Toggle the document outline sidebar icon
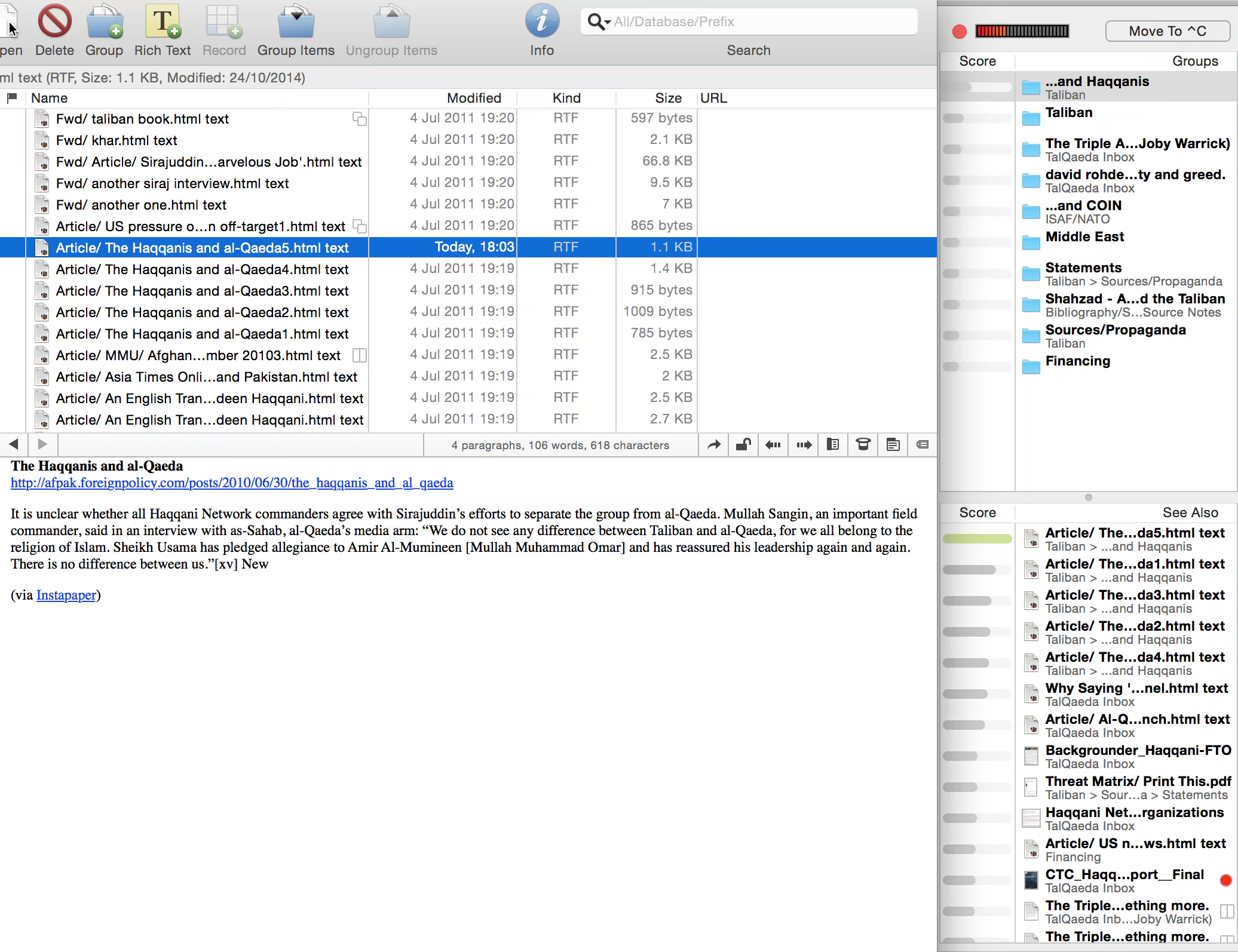Image resolution: width=1238 pixels, height=952 pixels. click(832, 444)
